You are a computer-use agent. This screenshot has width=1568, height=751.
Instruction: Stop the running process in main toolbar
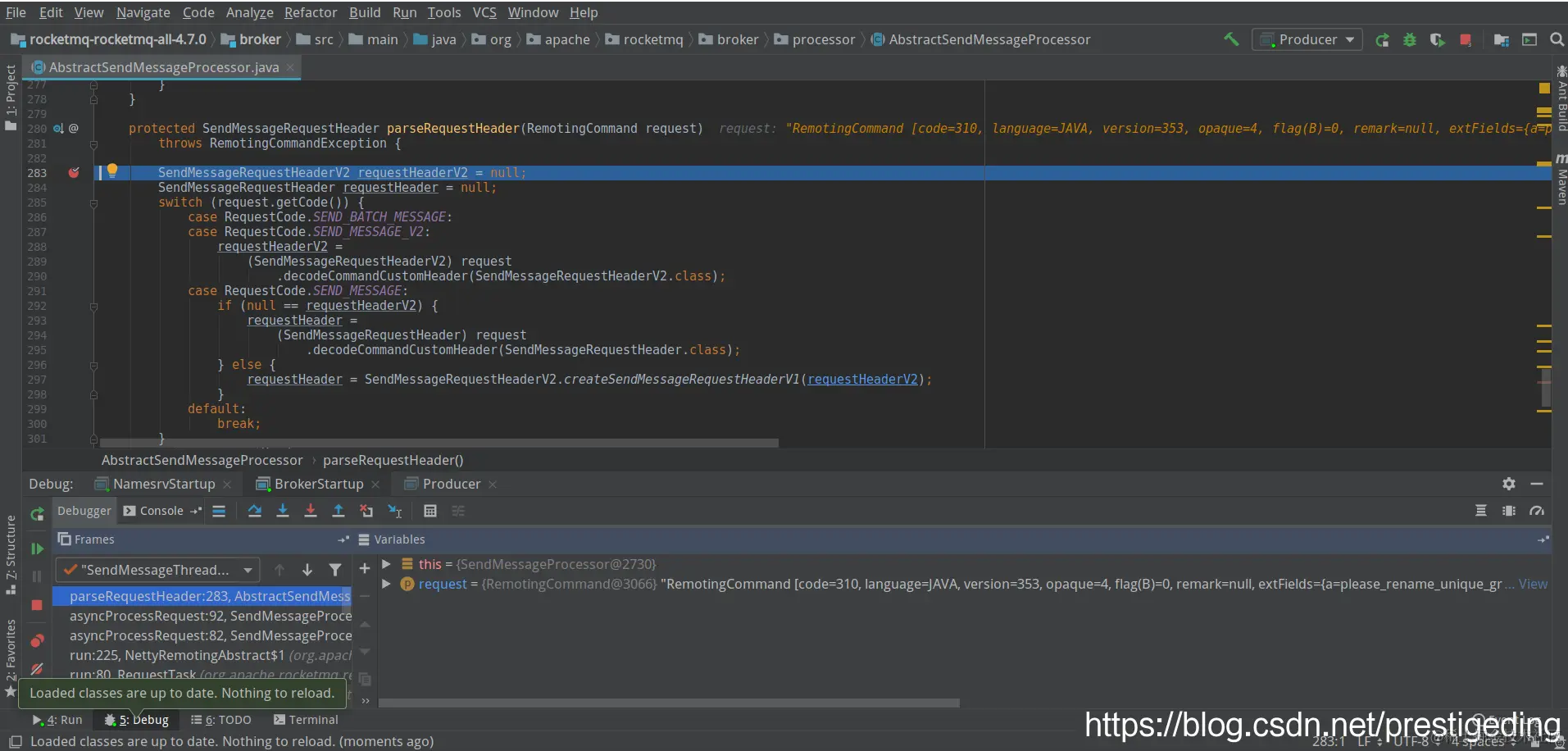[1465, 39]
